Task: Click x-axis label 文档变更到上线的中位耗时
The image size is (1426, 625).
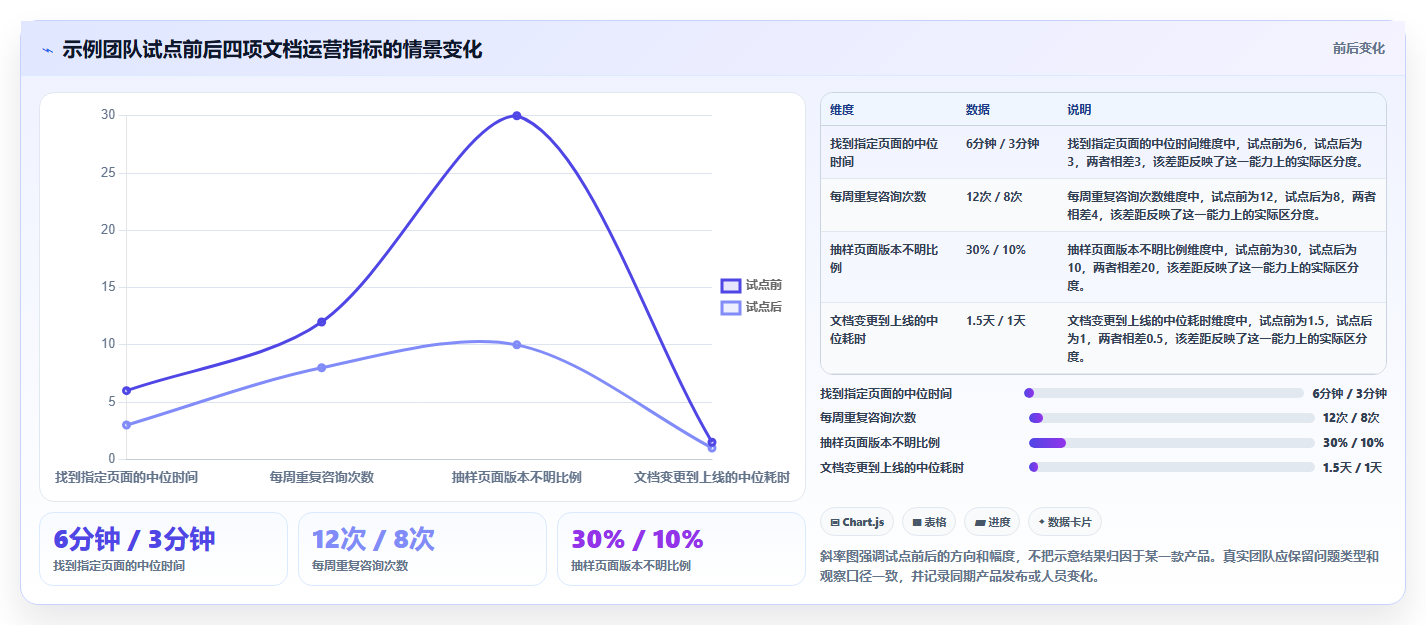Action: pos(712,477)
